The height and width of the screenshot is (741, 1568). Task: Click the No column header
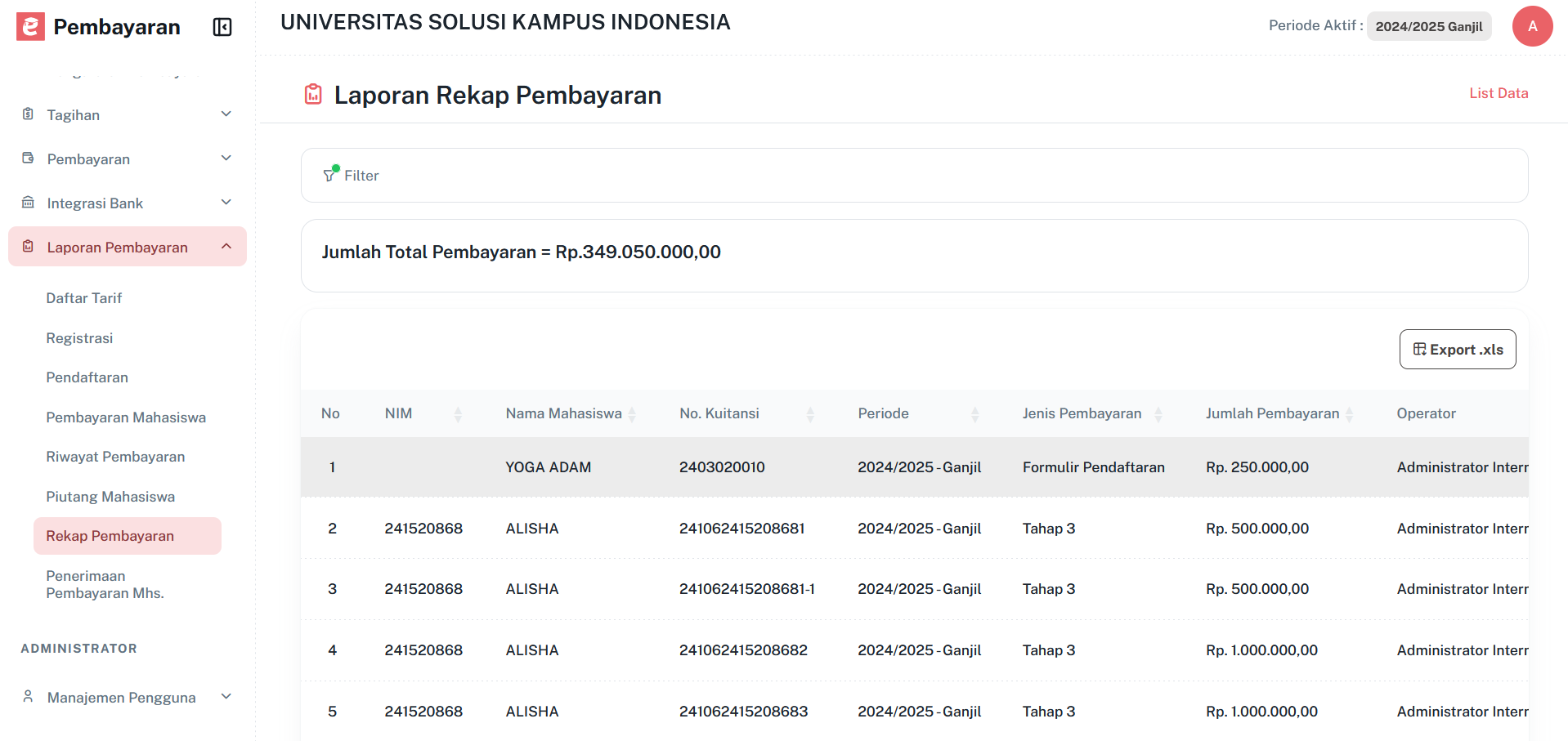(330, 413)
